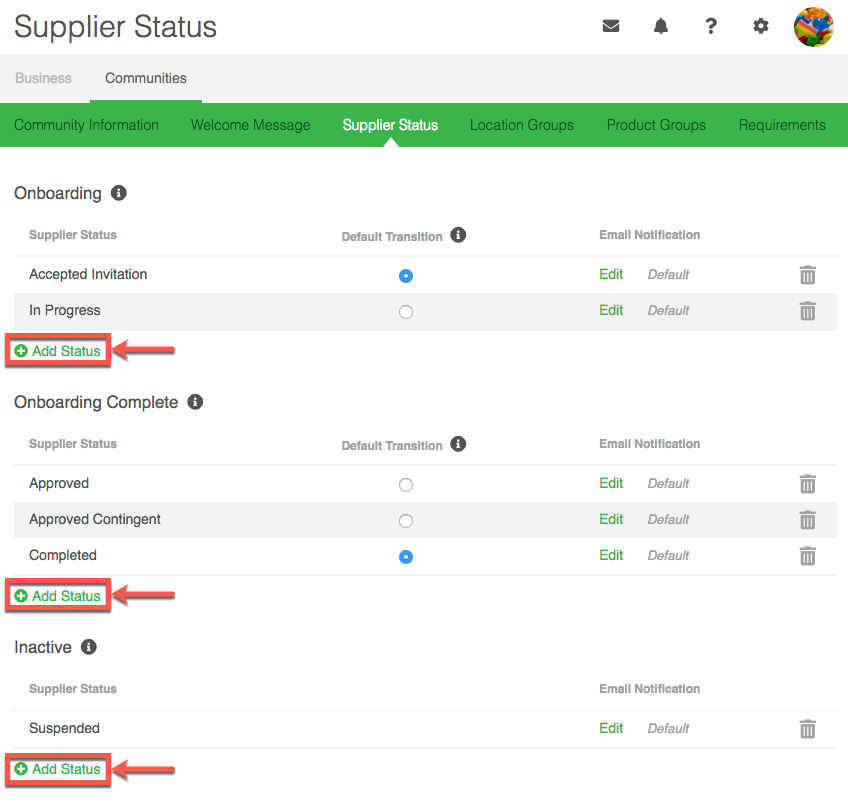
Task: Click trash icon for Approved Contingent status
Action: pyautogui.click(x=807, y=520)
